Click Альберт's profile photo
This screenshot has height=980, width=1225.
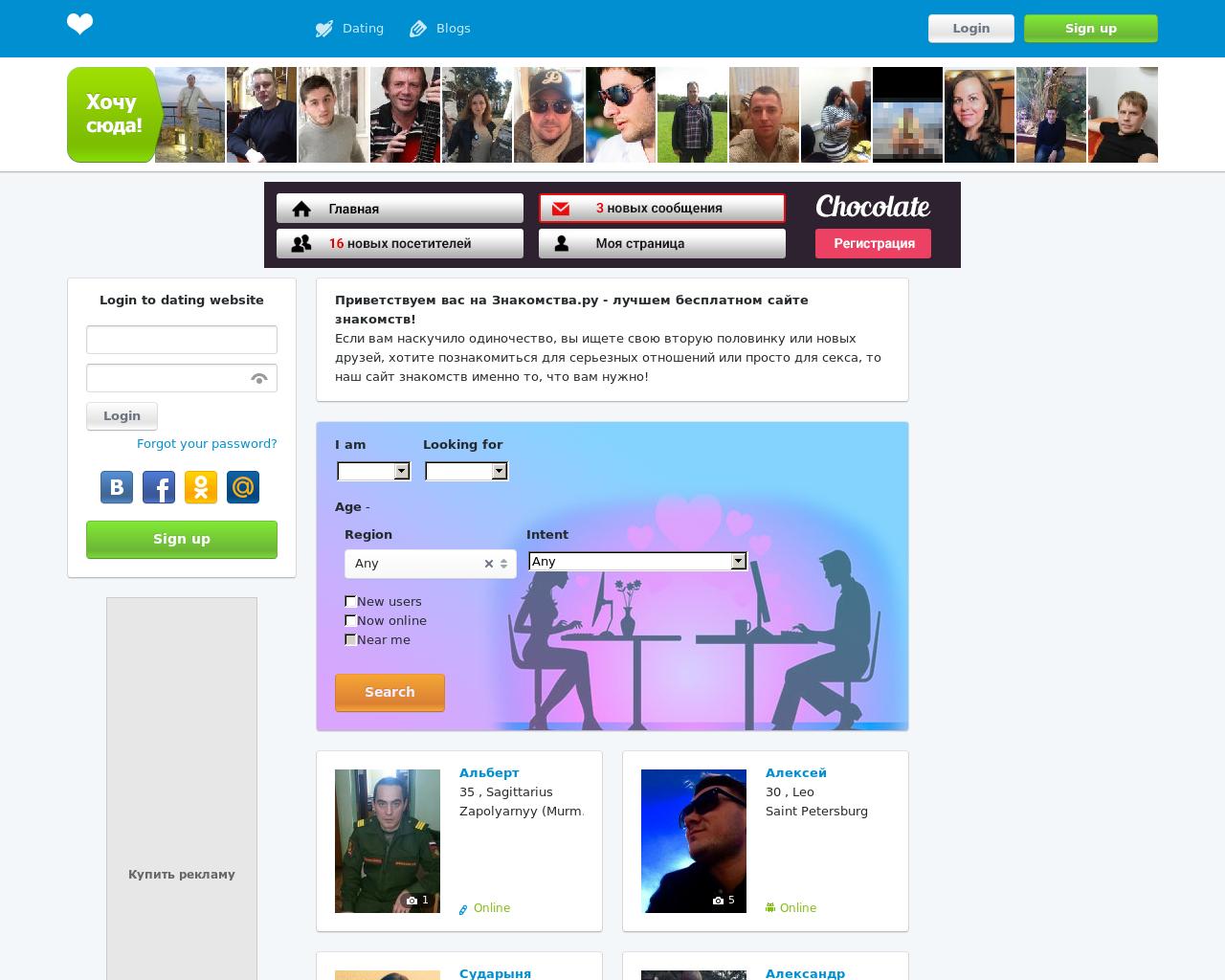click(388, 840)
